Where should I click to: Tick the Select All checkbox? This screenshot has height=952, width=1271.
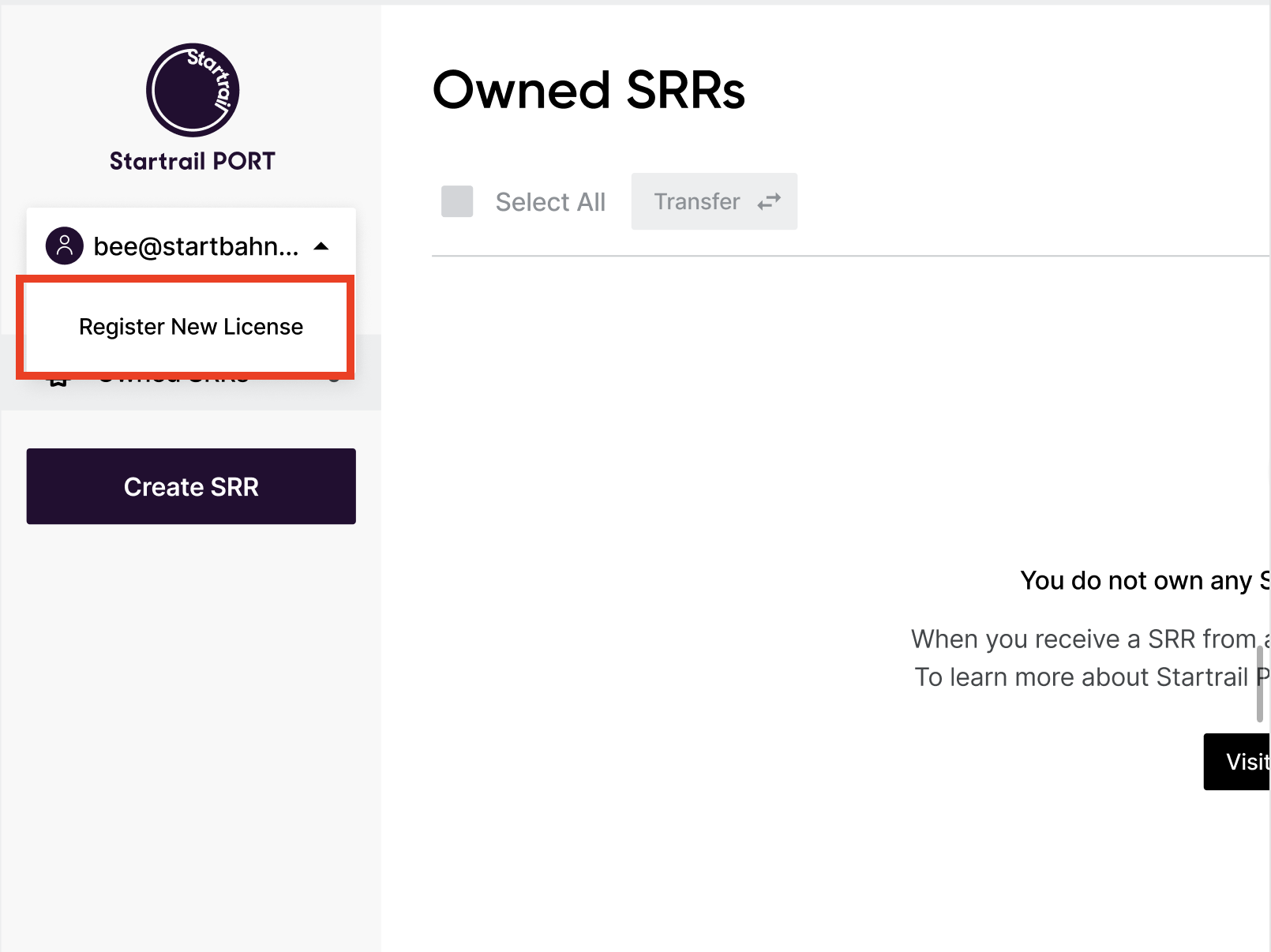457,202
